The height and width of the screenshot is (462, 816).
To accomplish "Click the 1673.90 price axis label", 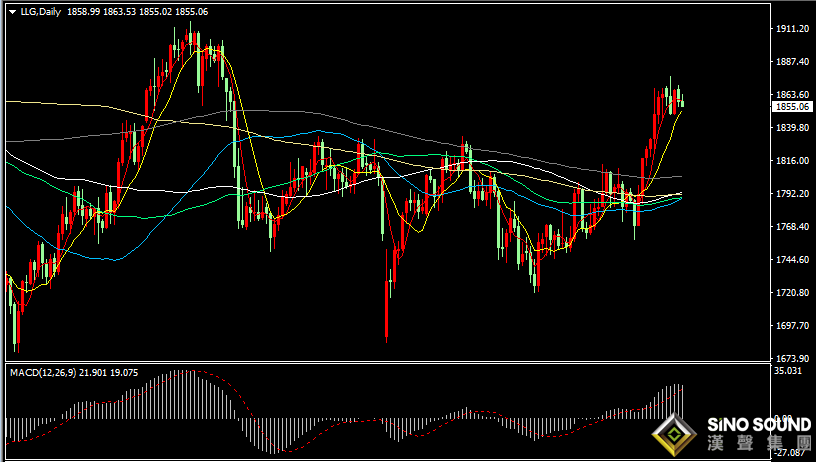I will click(x=793, y=359).
